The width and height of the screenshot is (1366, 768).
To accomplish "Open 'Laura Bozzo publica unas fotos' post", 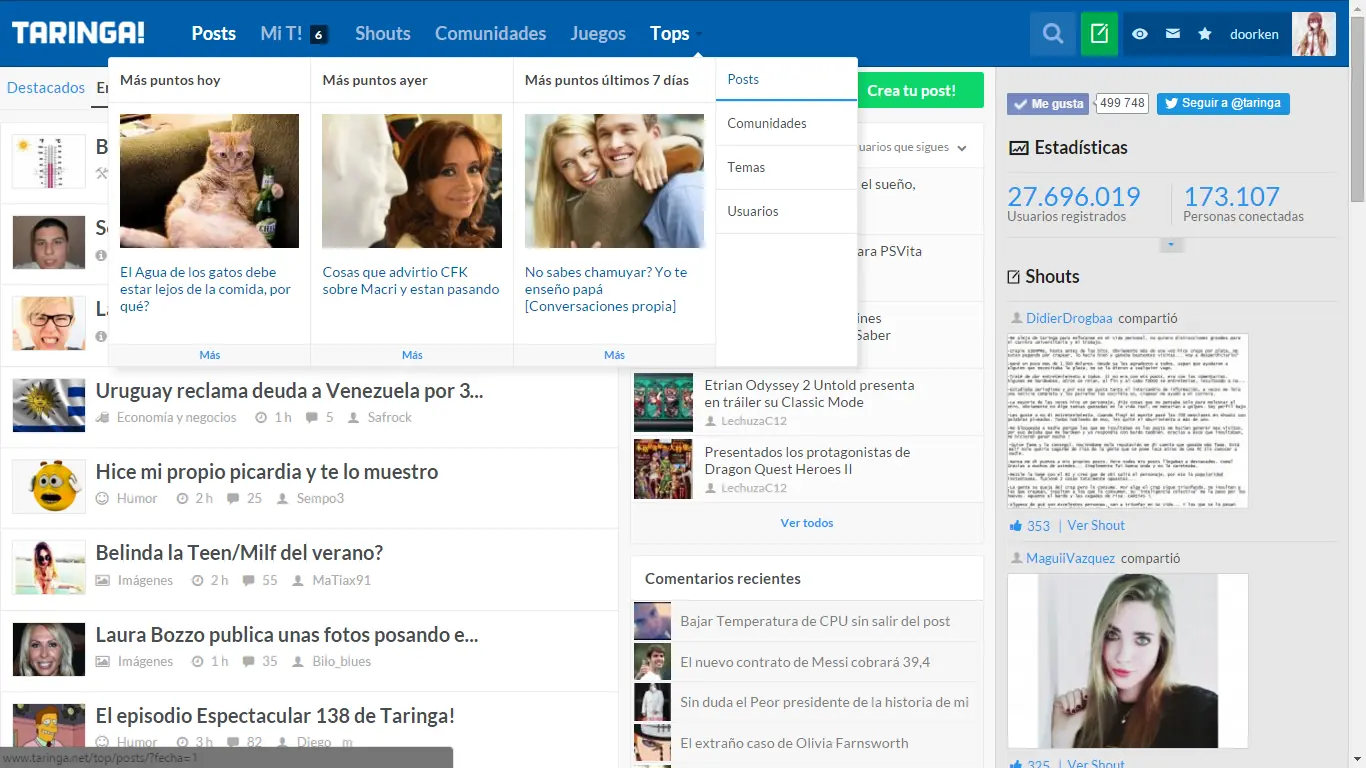I will (287, 634).
